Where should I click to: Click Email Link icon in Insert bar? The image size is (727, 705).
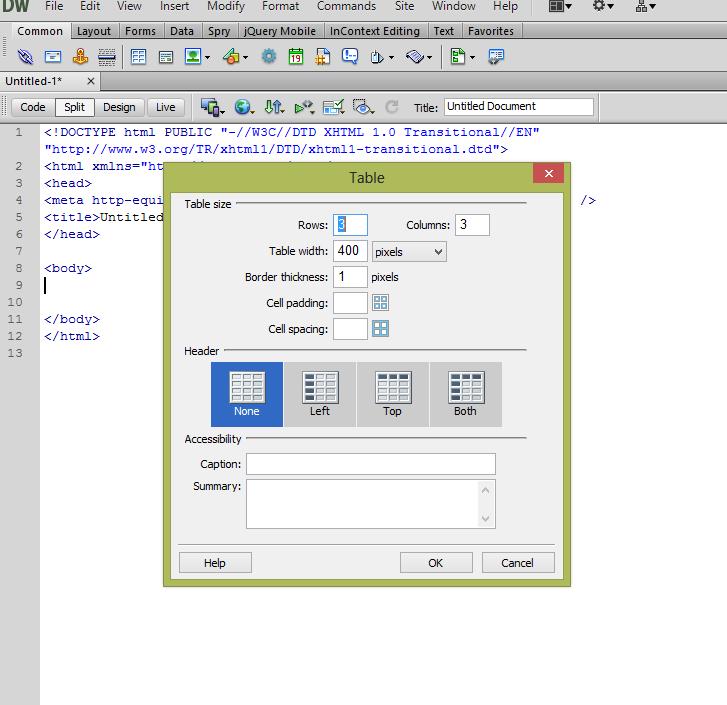[53, 57]
